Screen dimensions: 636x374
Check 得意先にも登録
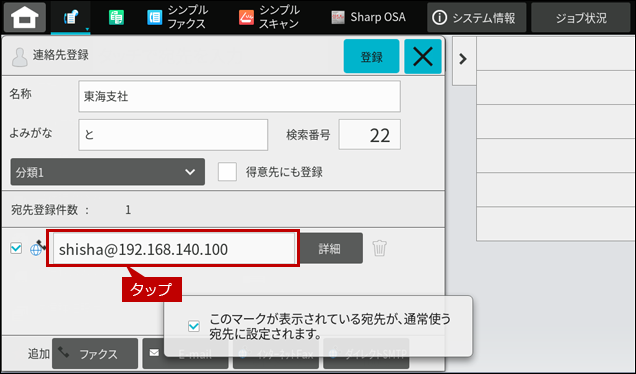[227, 172]
